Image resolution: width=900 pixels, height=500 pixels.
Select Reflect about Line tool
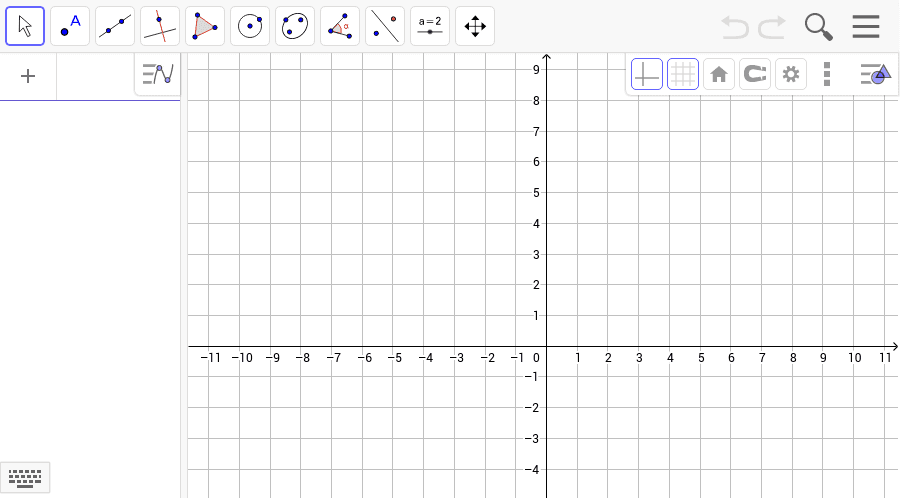point(385,26)
